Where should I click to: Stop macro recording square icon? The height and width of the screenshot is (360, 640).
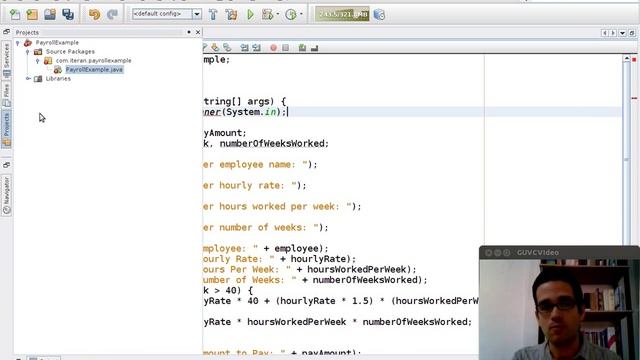coord(285,48)
